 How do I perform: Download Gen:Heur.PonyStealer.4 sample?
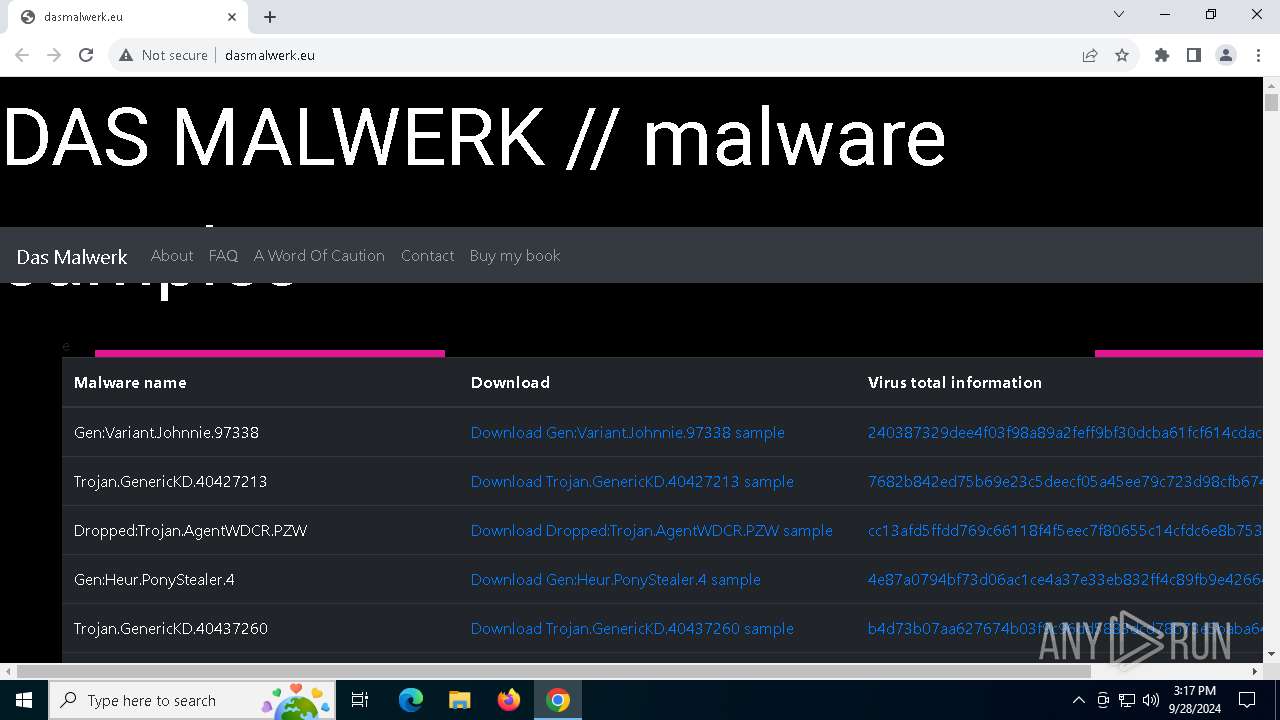tap(615, 580)
